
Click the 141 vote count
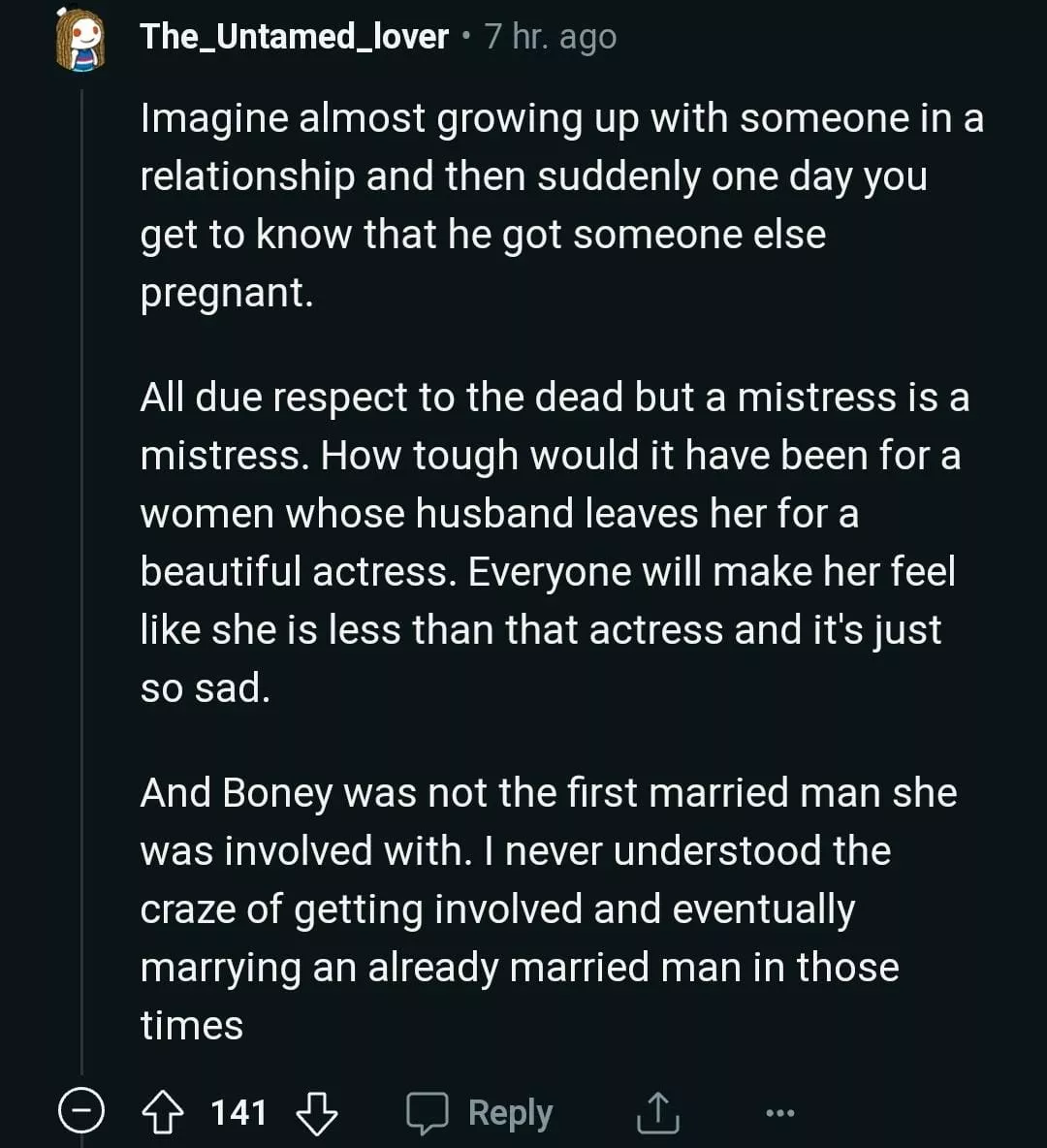pyautogui.click(x=238, y=1112)
